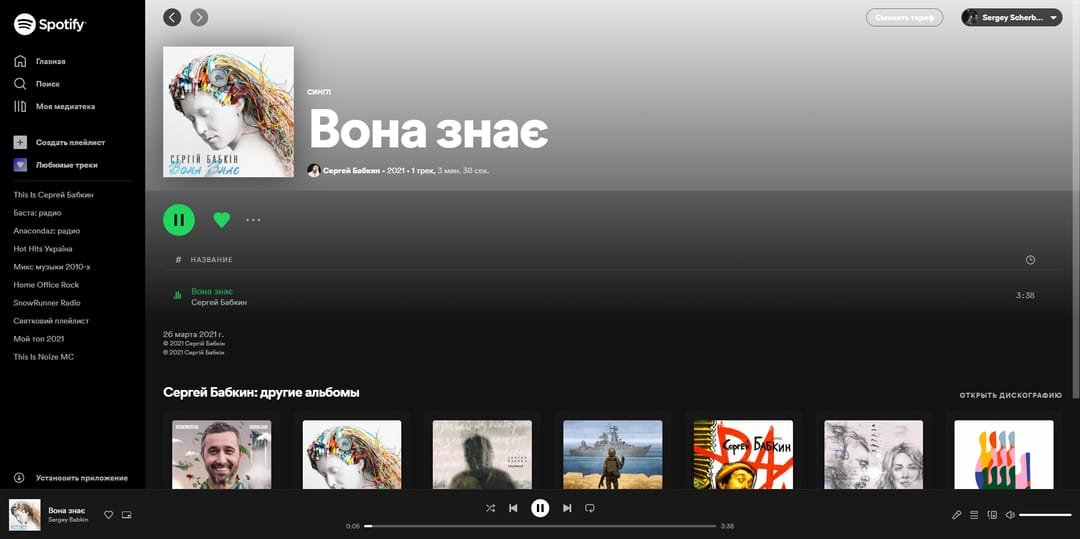Open Моя медиатека library
Screen dimensions: 1080x539
(65, 107)
